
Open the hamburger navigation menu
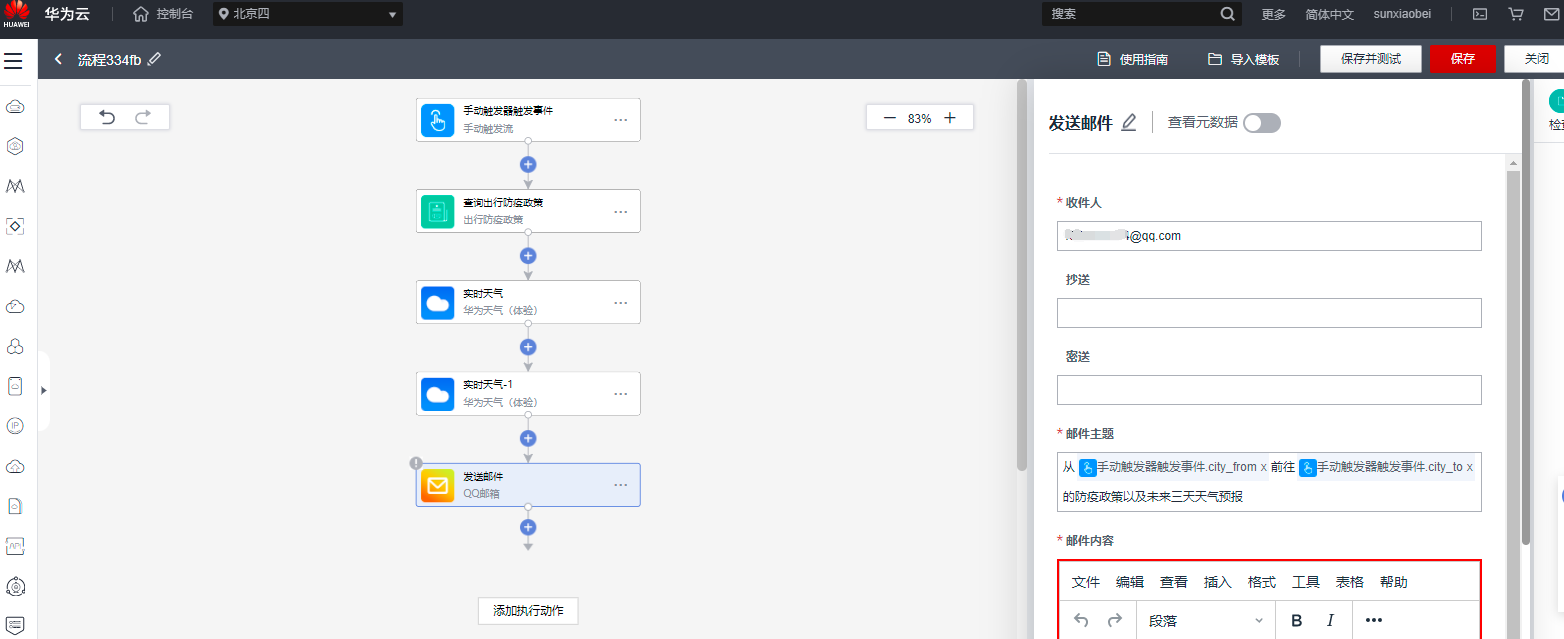coord(13,62)
